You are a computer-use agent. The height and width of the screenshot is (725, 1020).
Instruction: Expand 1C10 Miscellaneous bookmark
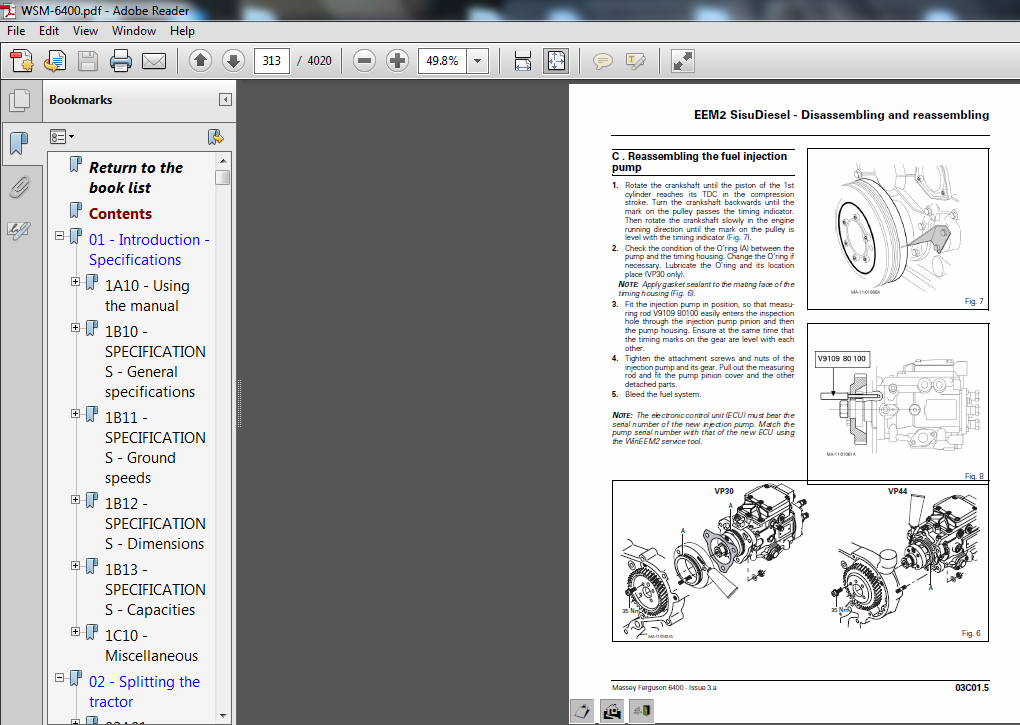click(x=75, y=631)
